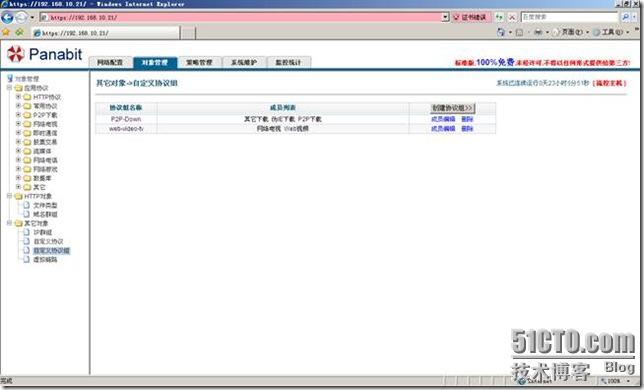The width and height of the screenshot is (644, 390).
Task: Click the browser Back arrow button
Action: tap(7, 17)
